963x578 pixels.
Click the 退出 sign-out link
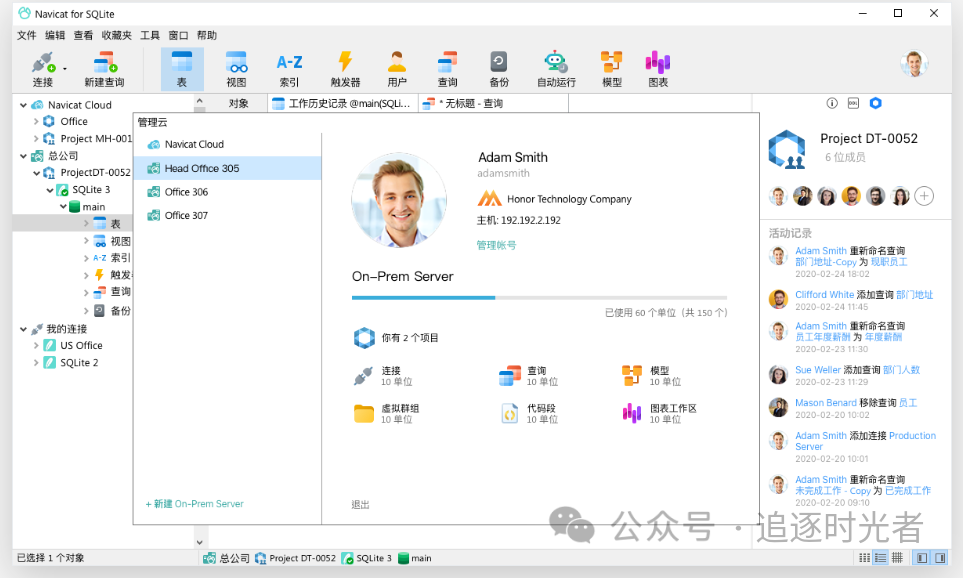361,504
